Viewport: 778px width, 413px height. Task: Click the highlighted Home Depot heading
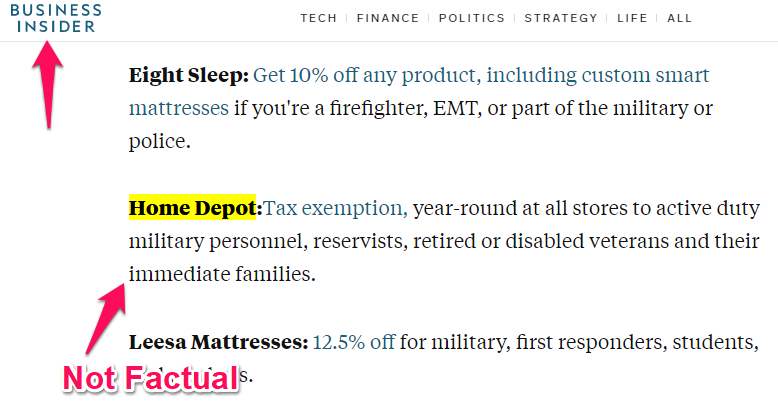pos(193,209)
